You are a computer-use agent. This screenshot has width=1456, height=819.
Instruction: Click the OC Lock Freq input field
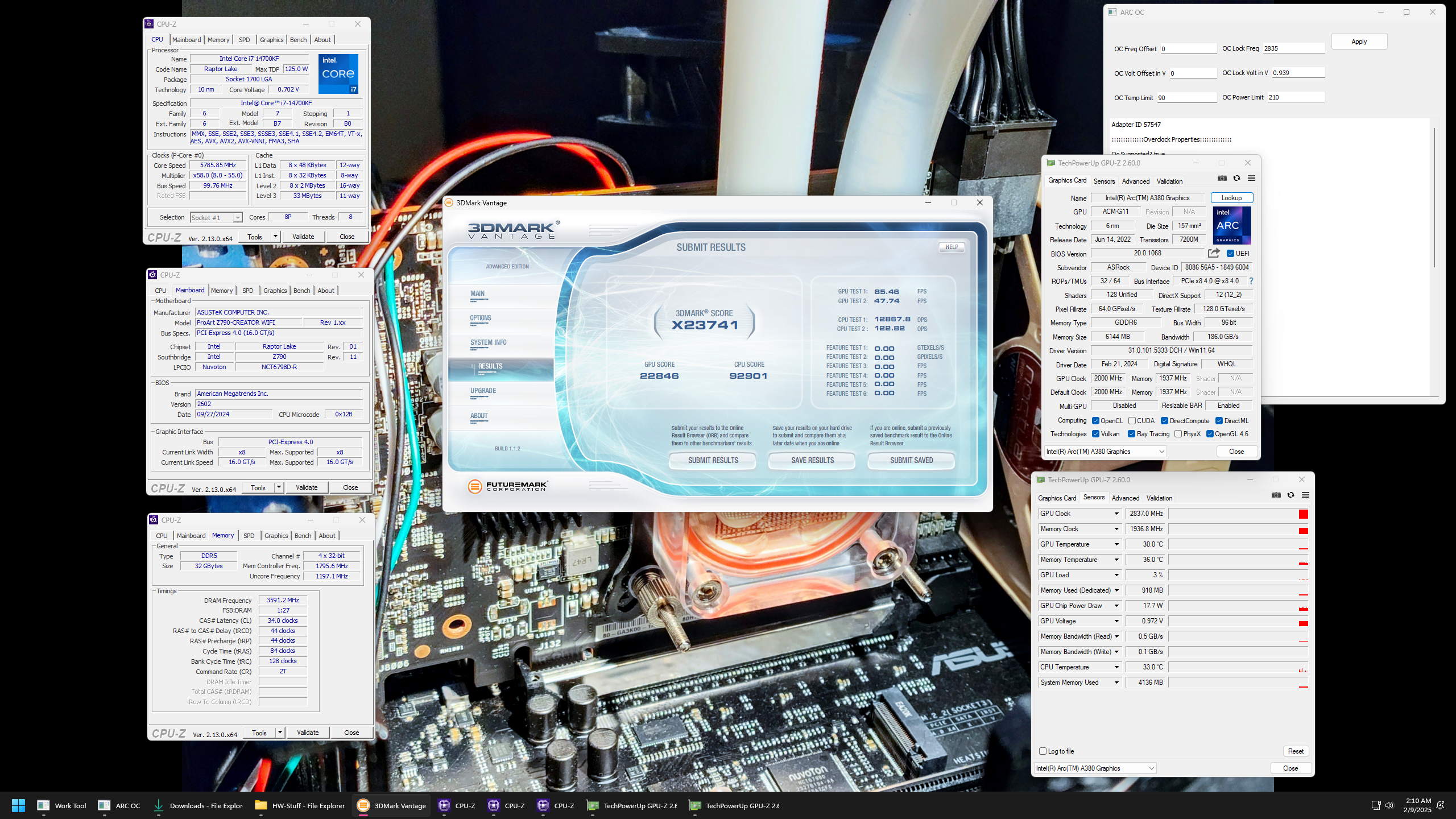pos(1293,48)
